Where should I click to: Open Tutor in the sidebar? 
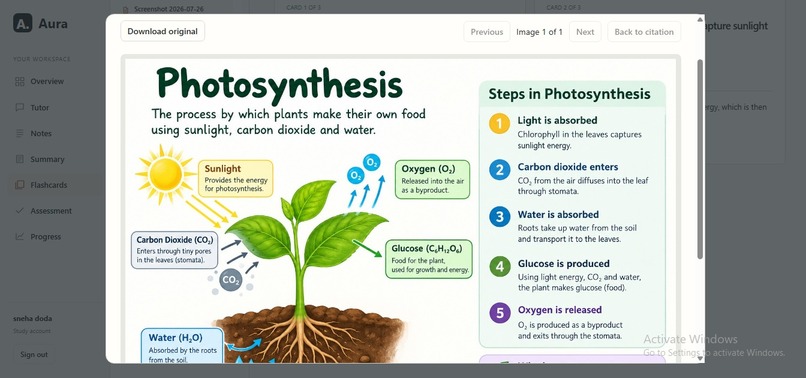coord(40,107)
